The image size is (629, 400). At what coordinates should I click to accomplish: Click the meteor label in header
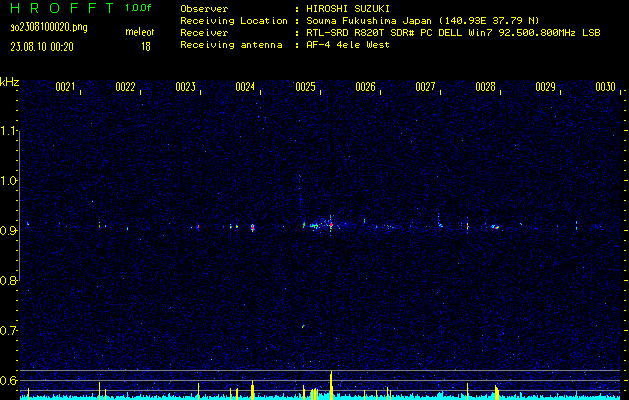coord(139,32)
